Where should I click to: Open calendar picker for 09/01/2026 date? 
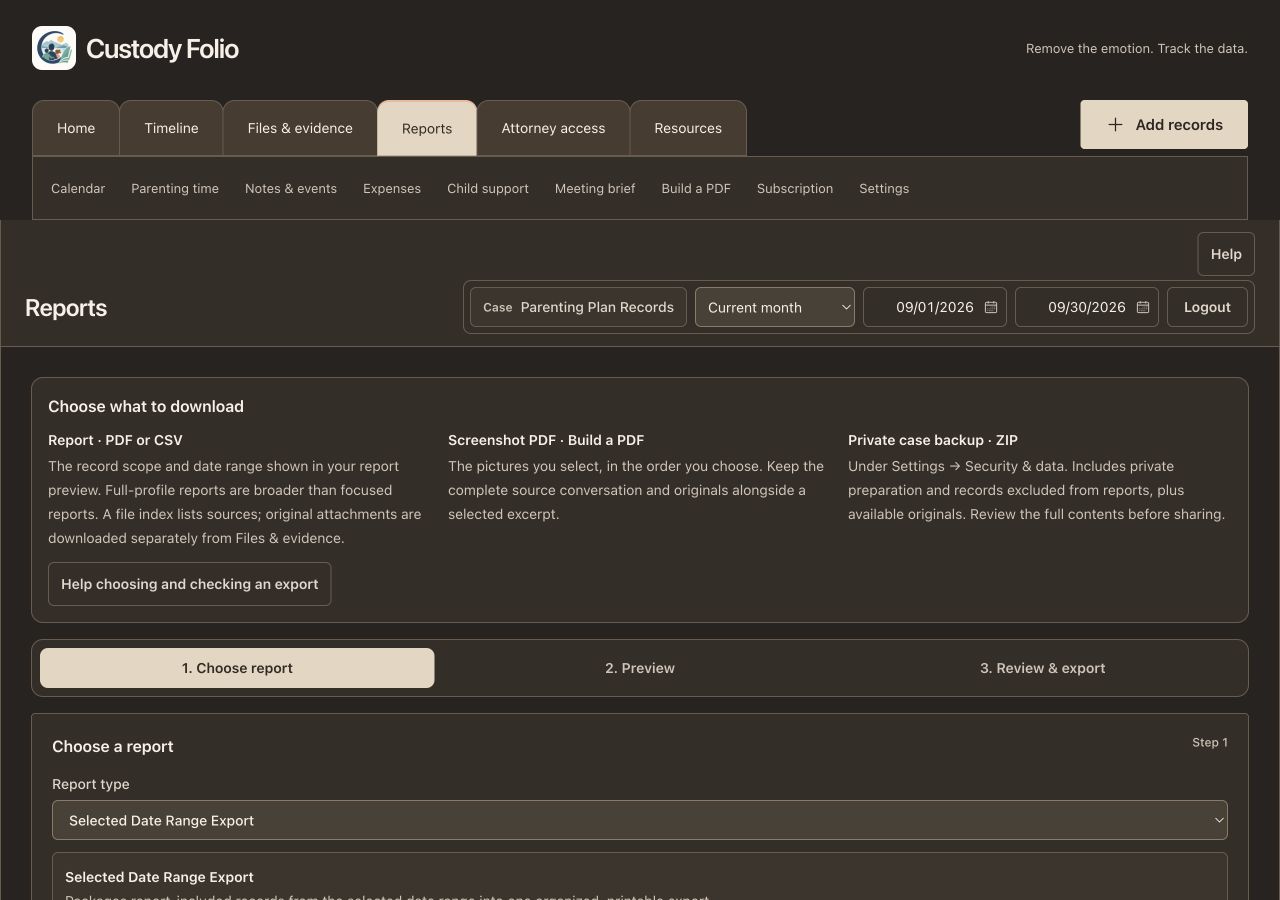tap(991, 307)
